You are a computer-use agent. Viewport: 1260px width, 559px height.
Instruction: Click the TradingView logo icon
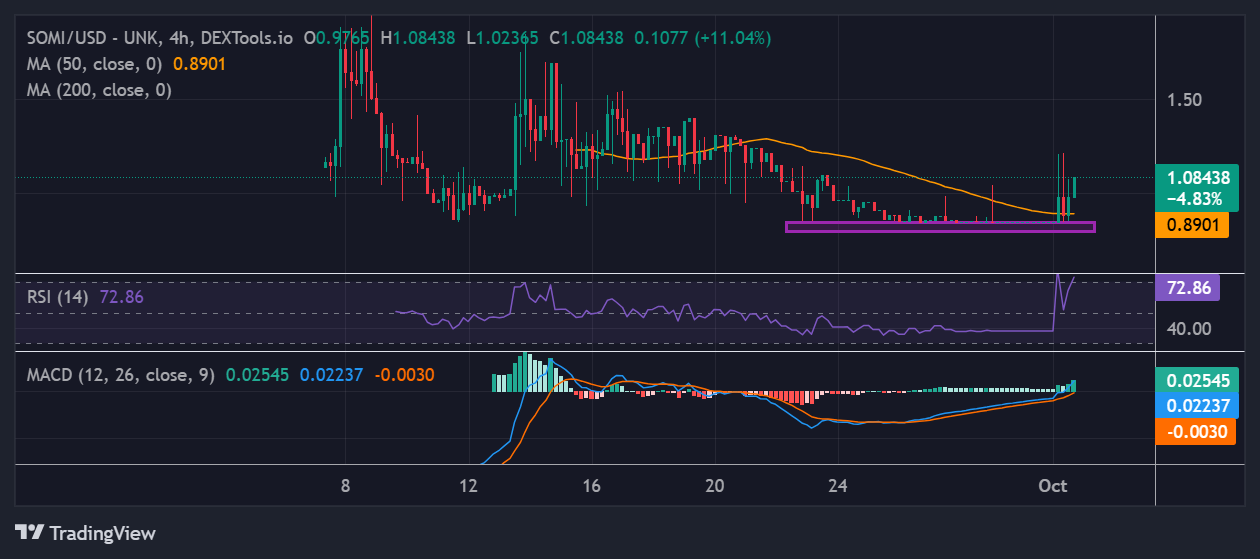pos(29,532)
